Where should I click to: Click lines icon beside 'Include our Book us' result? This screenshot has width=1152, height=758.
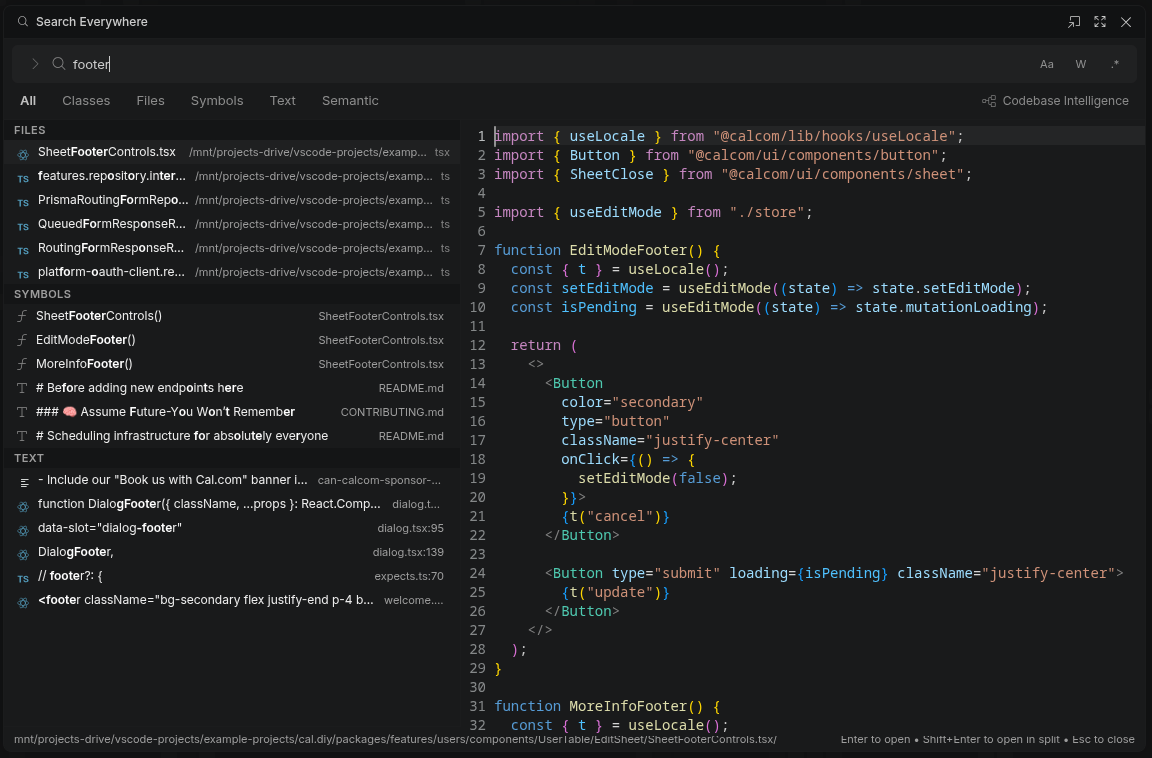24,483
